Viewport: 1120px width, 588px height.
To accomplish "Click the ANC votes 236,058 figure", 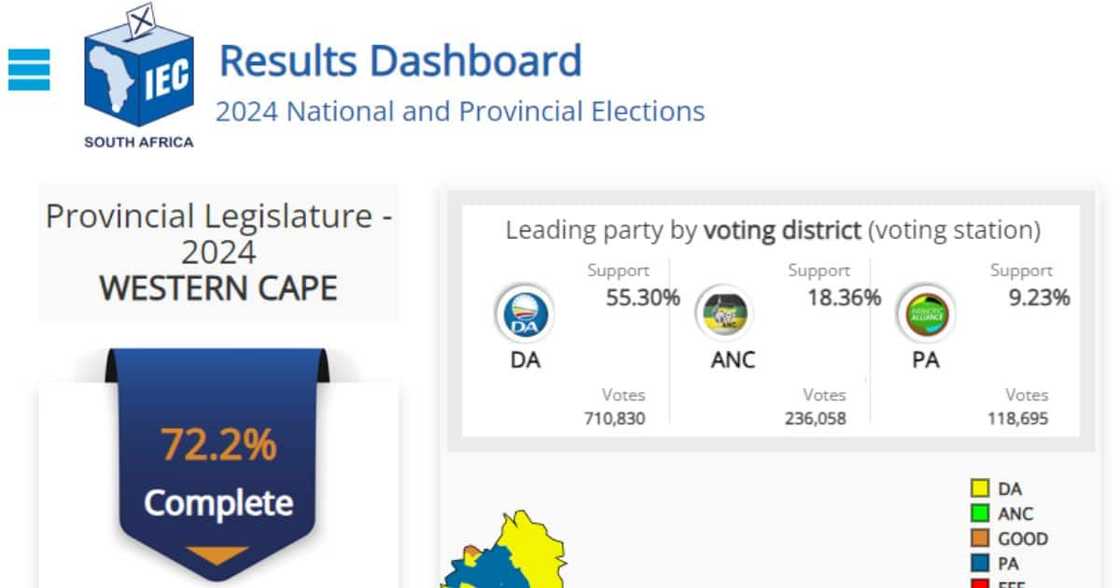I will (x=815, y=419).
